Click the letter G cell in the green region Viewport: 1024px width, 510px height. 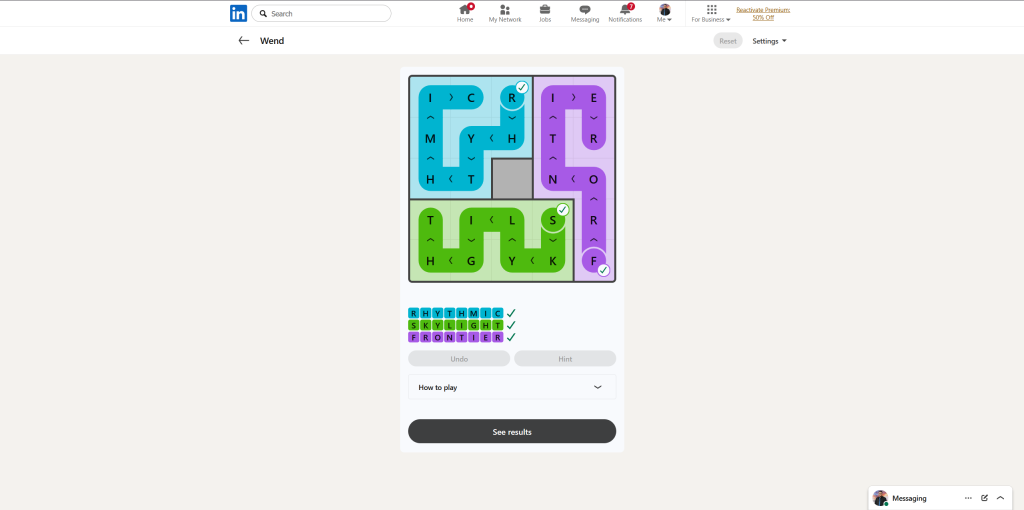471,261
